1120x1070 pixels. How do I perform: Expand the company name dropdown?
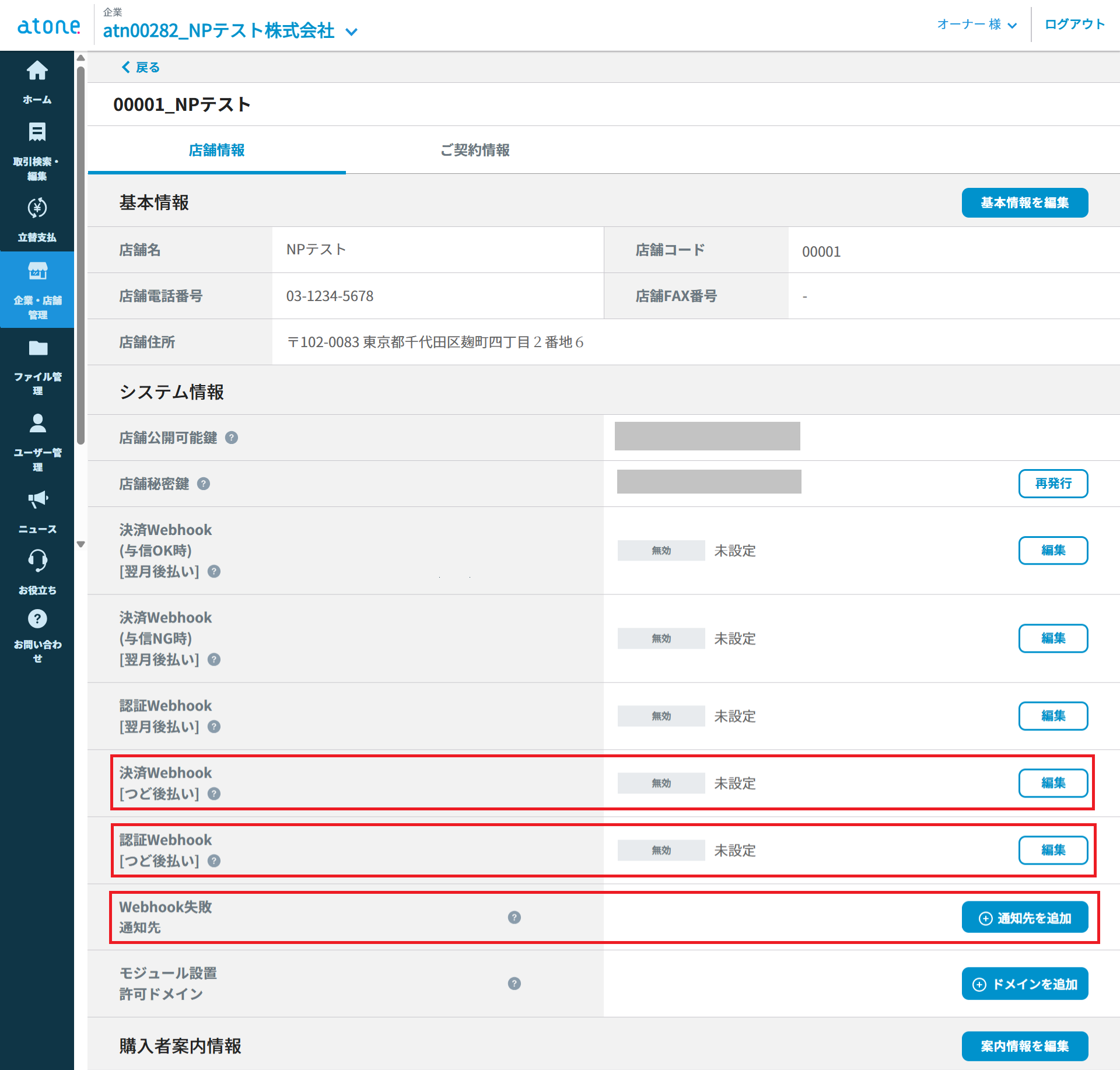[x=351, y=32]
